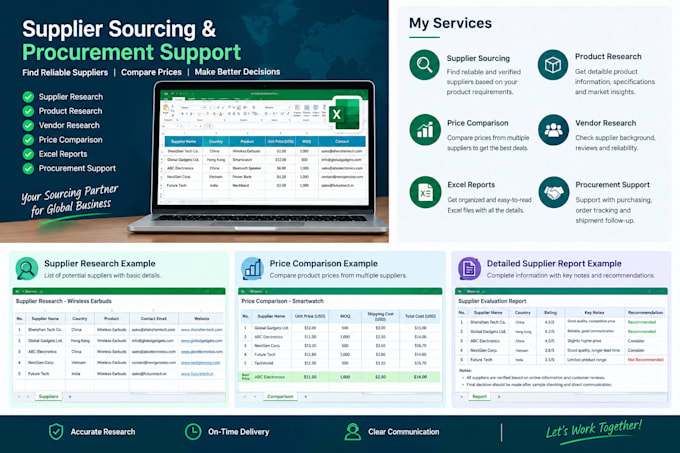Click the Price Comparison Example chart icon
Image resolution: width=680 pixels, height=453 pixels.
coord(252,269)
